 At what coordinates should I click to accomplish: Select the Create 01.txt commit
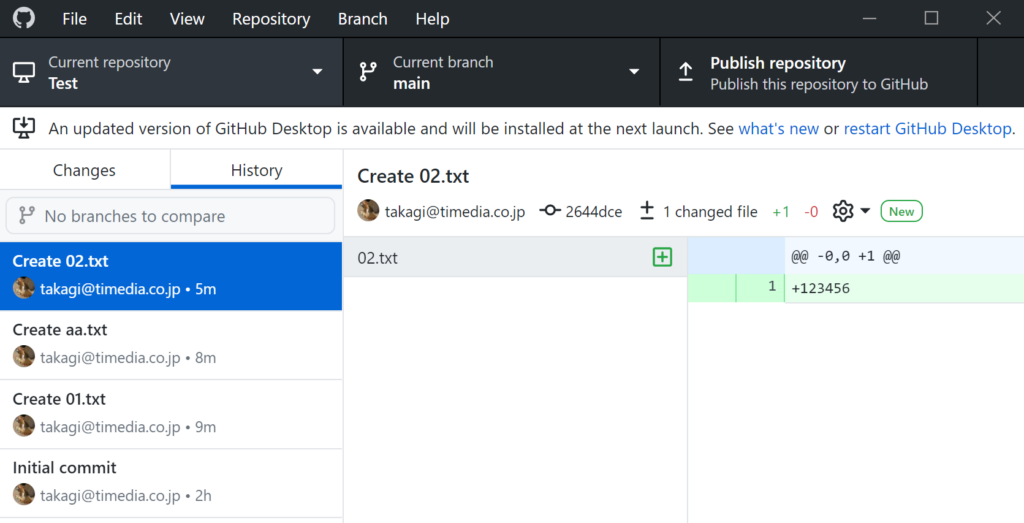(170, 414)
